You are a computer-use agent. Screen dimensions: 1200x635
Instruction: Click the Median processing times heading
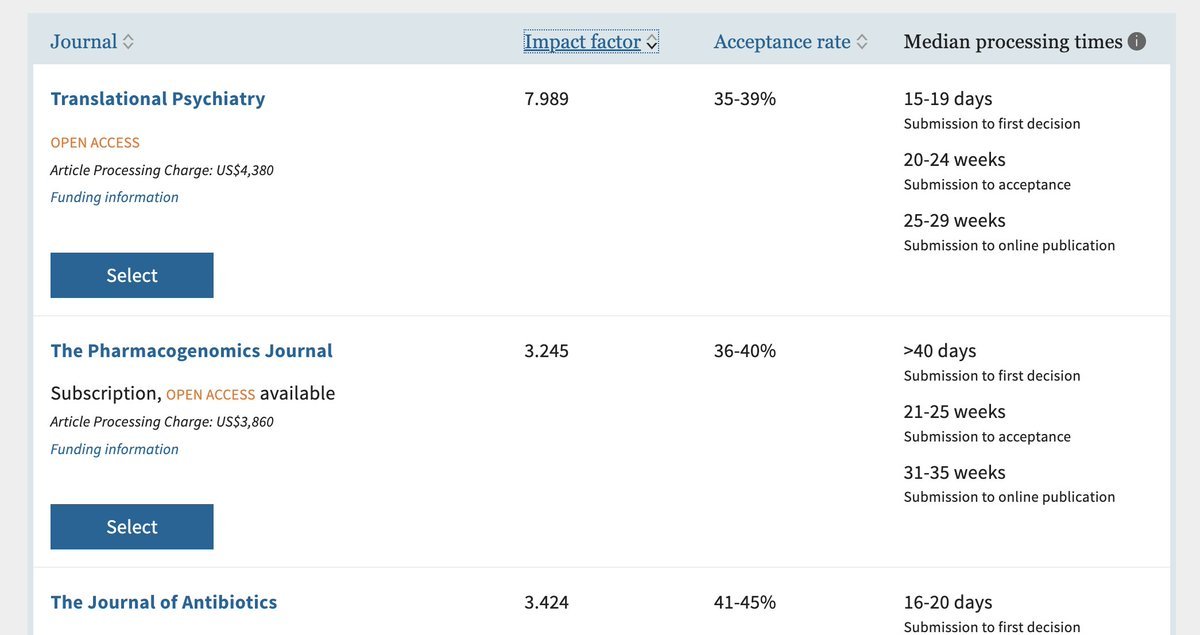click(1013, 42)
